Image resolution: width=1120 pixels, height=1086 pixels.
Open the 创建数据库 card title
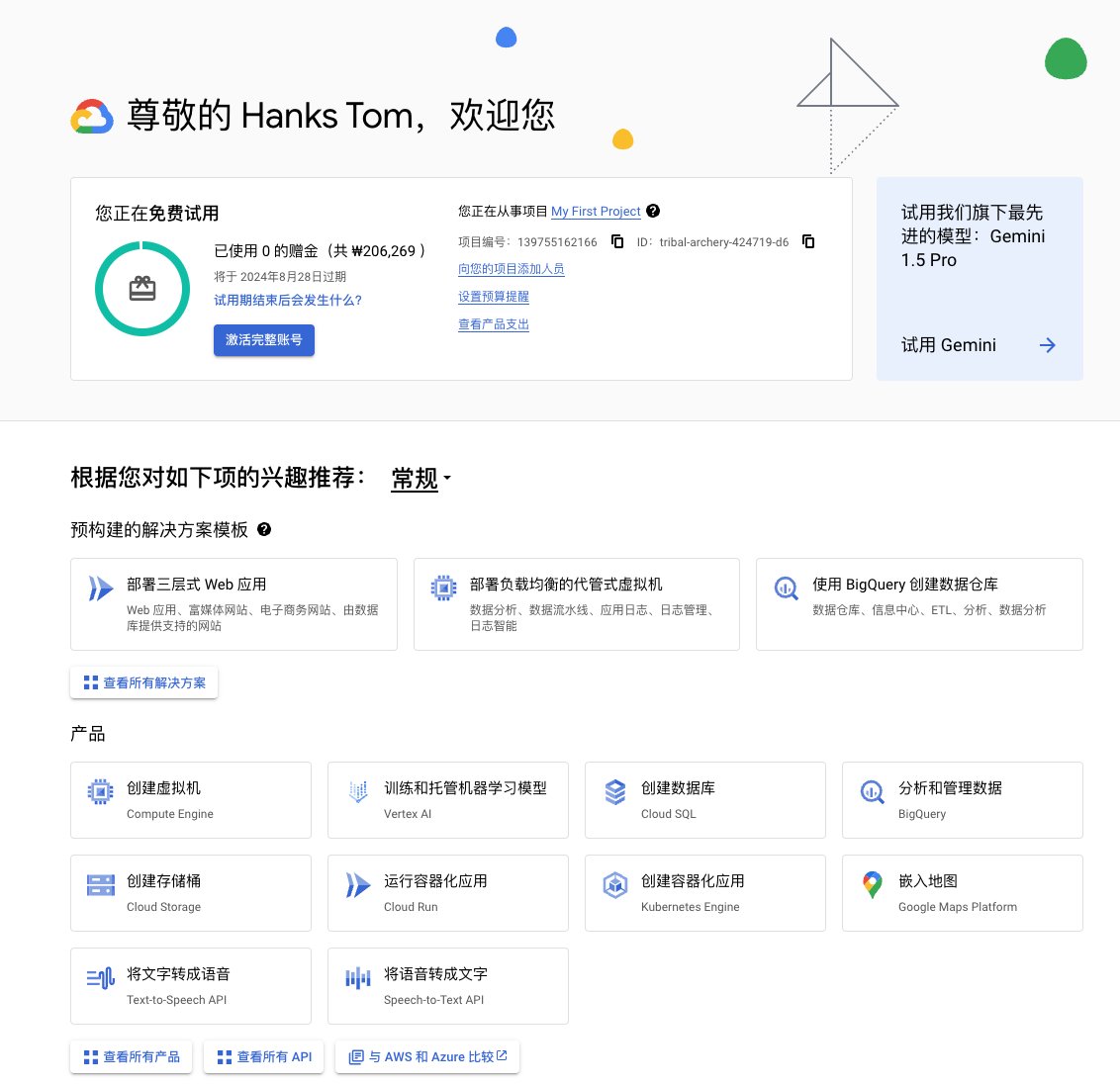(x=678, y=787)
